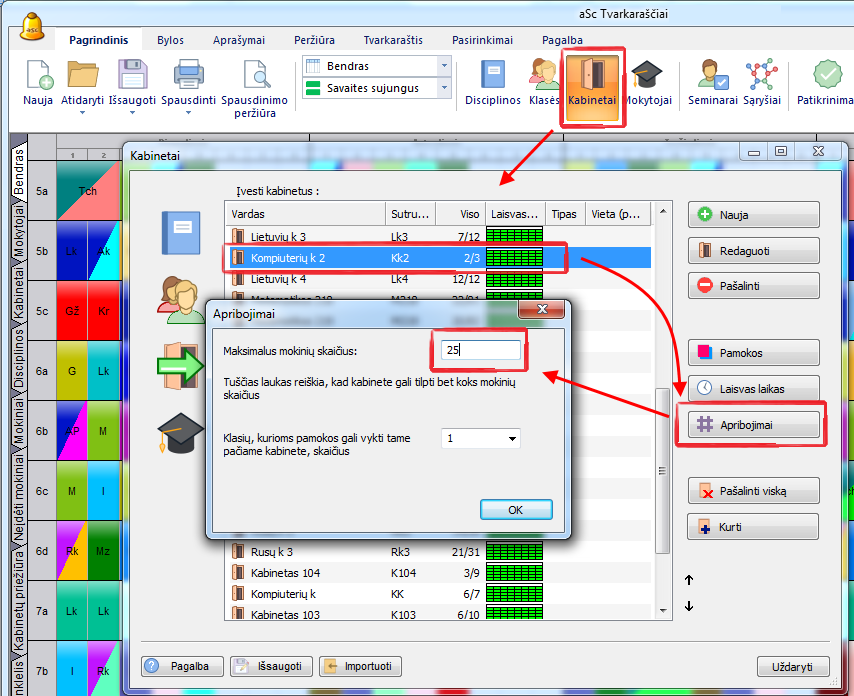Expand the Bendras dropdown

click(x=445, y=66)
